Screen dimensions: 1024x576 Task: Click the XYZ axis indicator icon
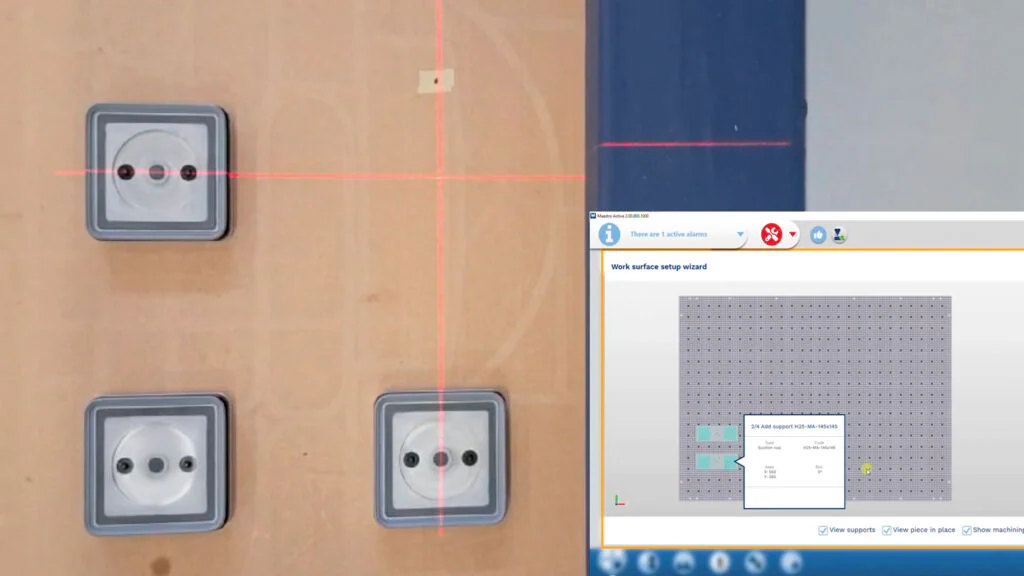[x=619, y=500]
